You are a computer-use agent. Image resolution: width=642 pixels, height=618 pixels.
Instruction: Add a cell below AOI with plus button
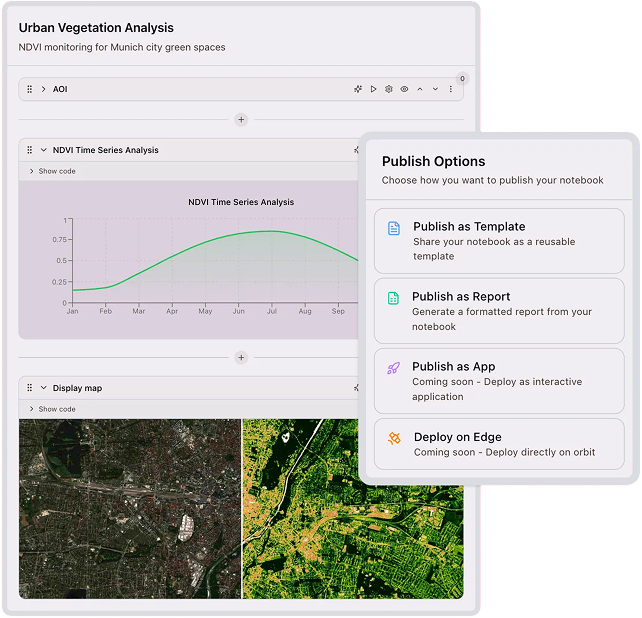tap(240, 120)
